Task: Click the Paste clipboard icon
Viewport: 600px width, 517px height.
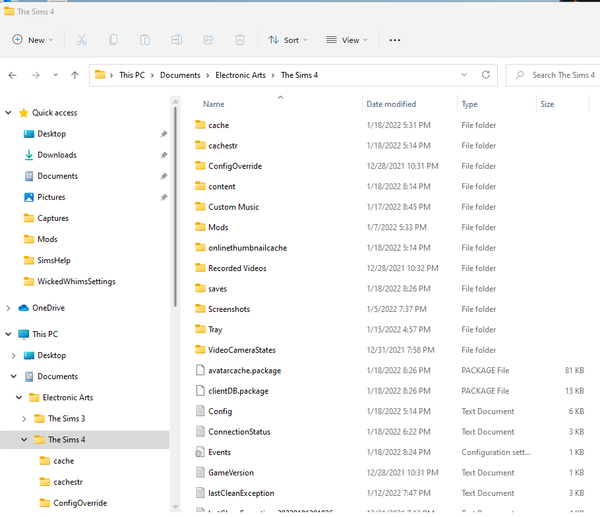Action: 145,40
